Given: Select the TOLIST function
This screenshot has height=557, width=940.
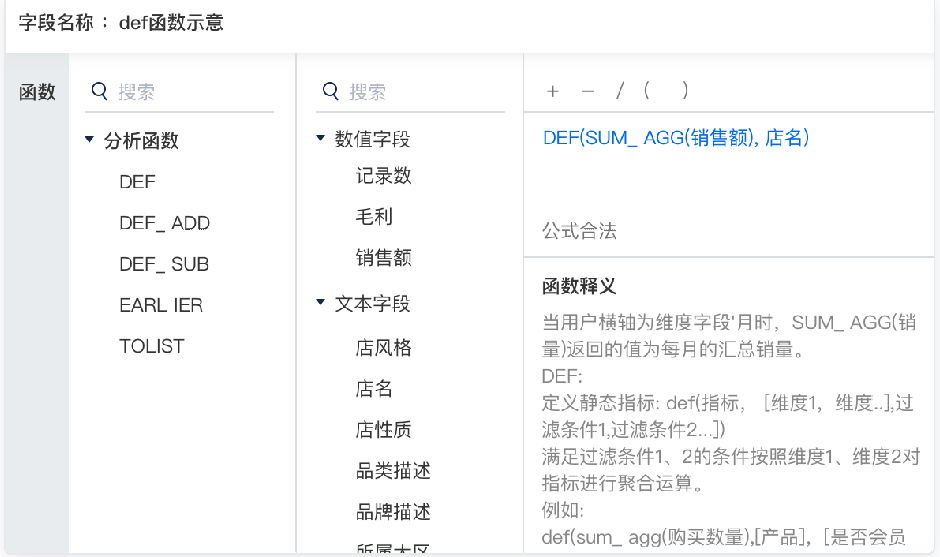Looking at the screenshot, I should pyautogui.click(x=152, y=346).
